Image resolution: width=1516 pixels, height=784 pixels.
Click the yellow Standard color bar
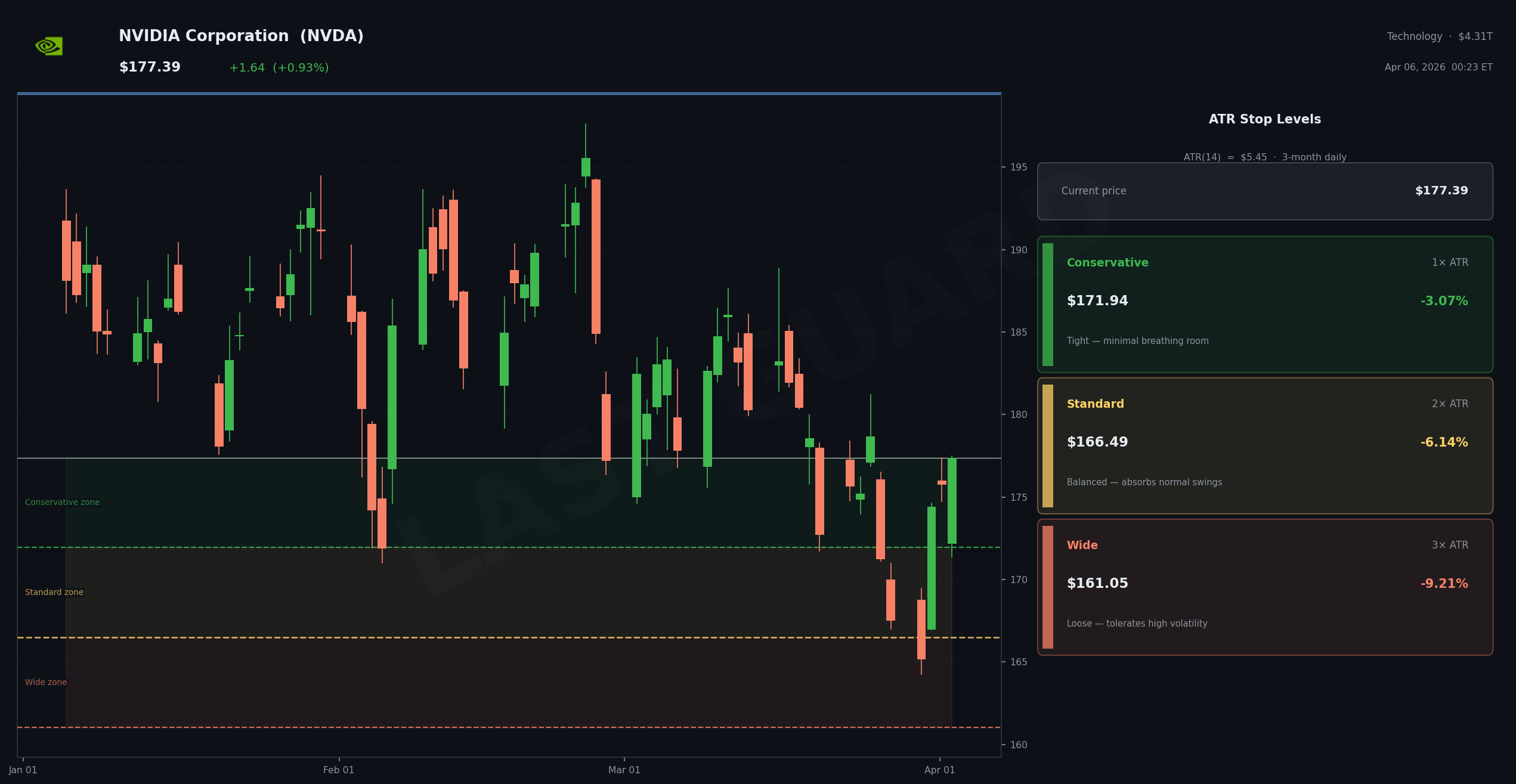pos(1047,445)
